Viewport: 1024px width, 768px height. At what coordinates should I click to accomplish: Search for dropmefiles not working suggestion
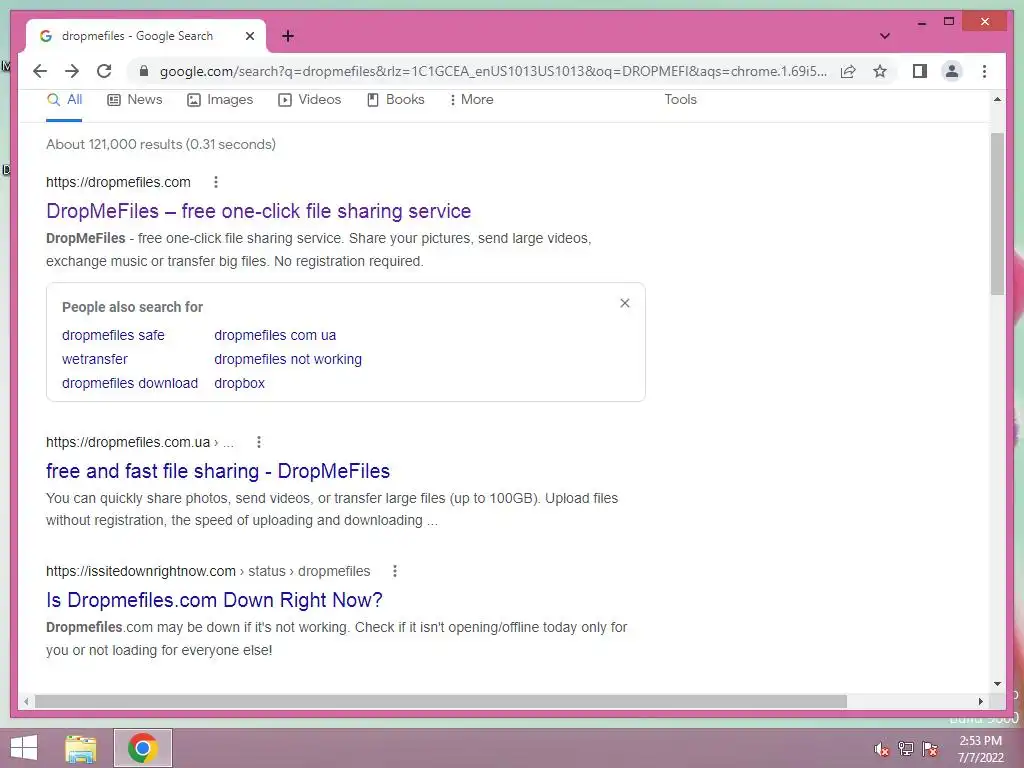point(288,359)
